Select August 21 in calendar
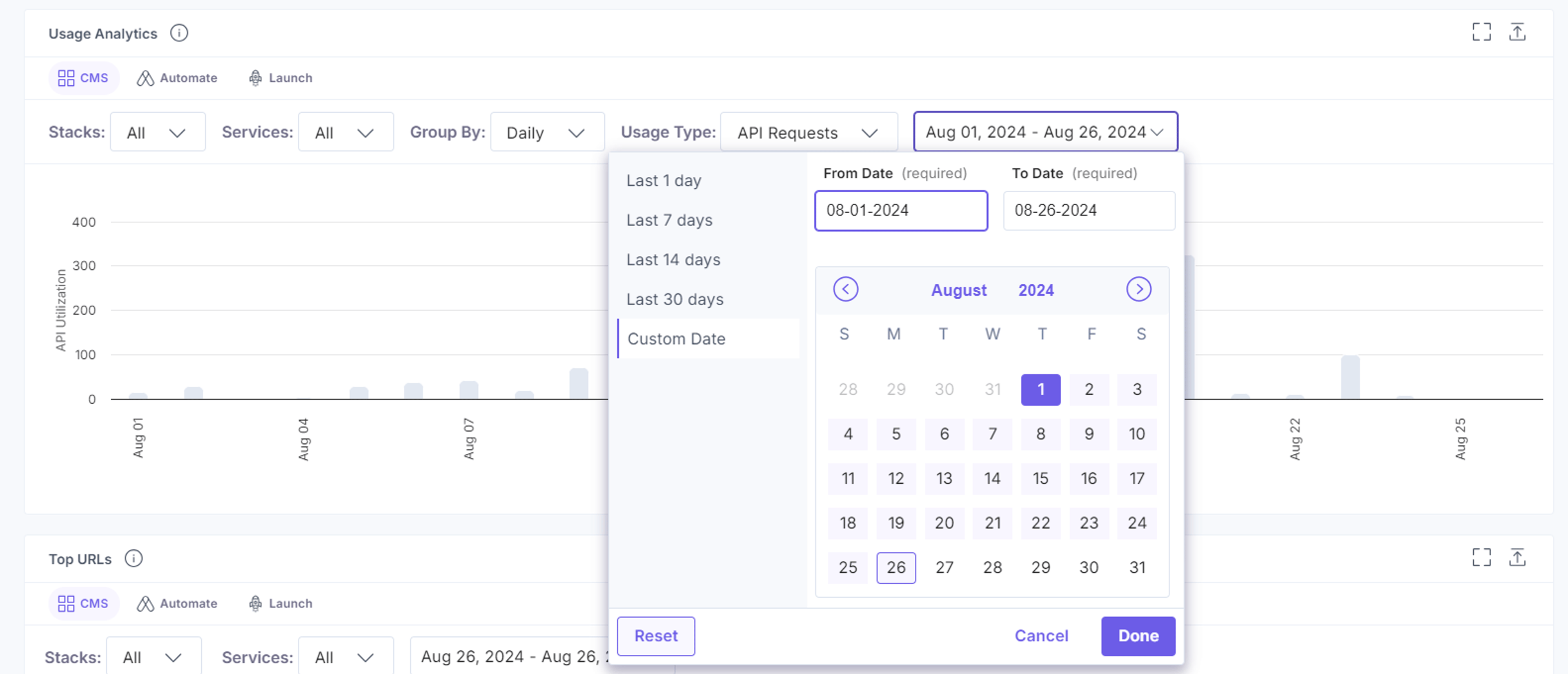Image resolution: width=1568 pixels, height=674 pixels. click(x=992, y=523)
